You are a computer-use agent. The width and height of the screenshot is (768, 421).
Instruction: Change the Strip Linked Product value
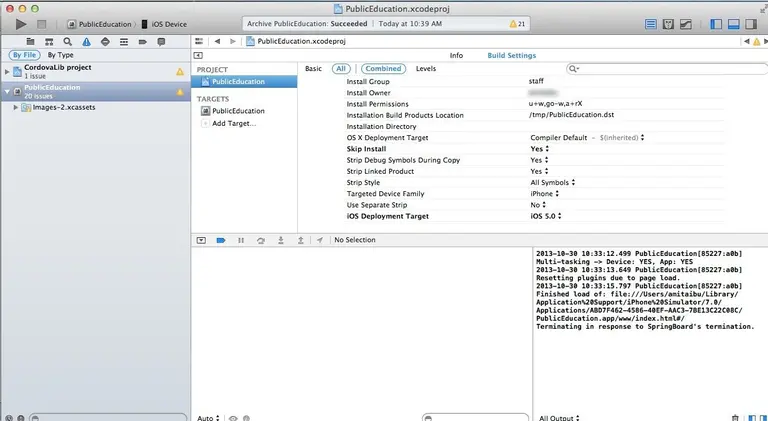[539, 172]
